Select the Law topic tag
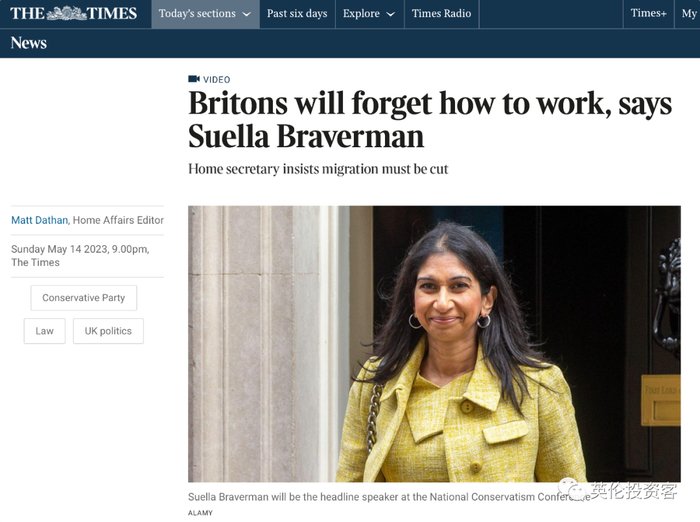Screen dimensions: 700x522 45,331
